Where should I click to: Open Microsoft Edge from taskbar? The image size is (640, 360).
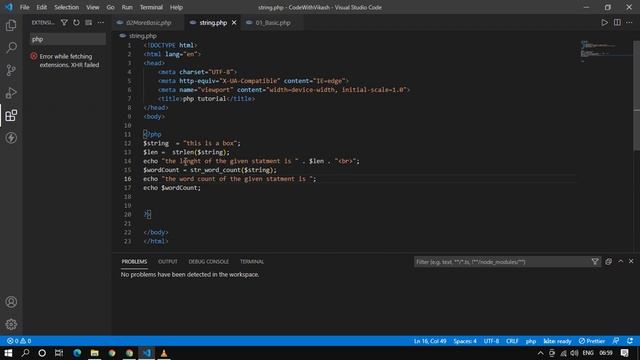[x=77, y=353]
